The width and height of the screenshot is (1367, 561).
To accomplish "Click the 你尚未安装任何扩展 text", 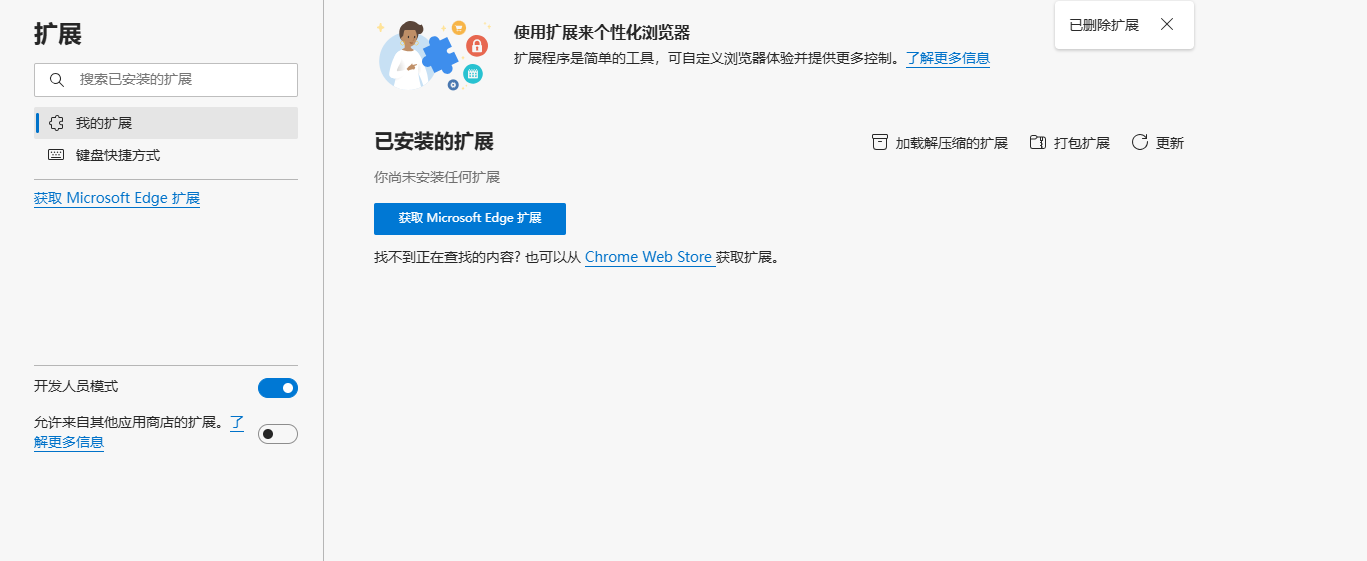I will click(x=437, y=177).
